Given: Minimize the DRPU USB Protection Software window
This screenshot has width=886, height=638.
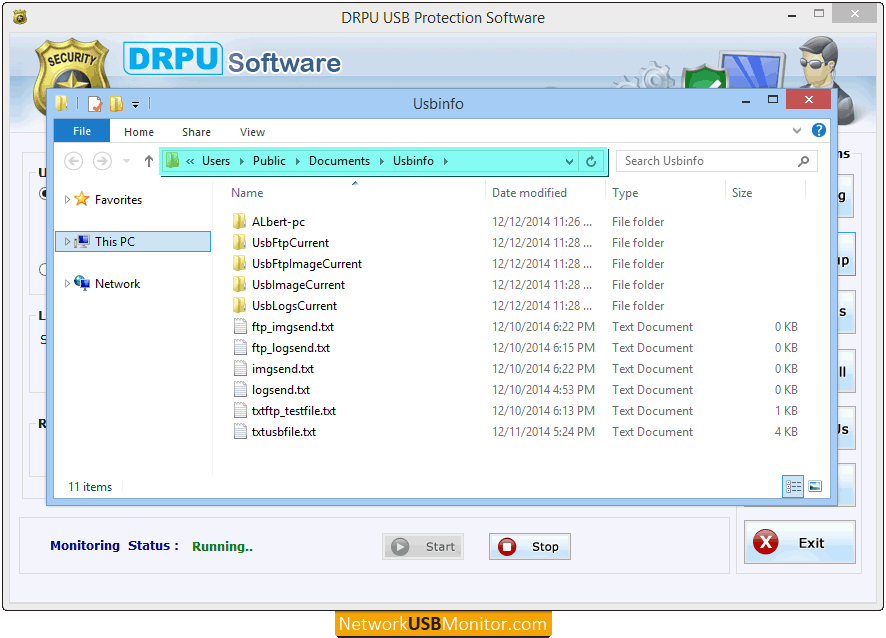Looking at the screenshot, I should click(x=792, y=15).
